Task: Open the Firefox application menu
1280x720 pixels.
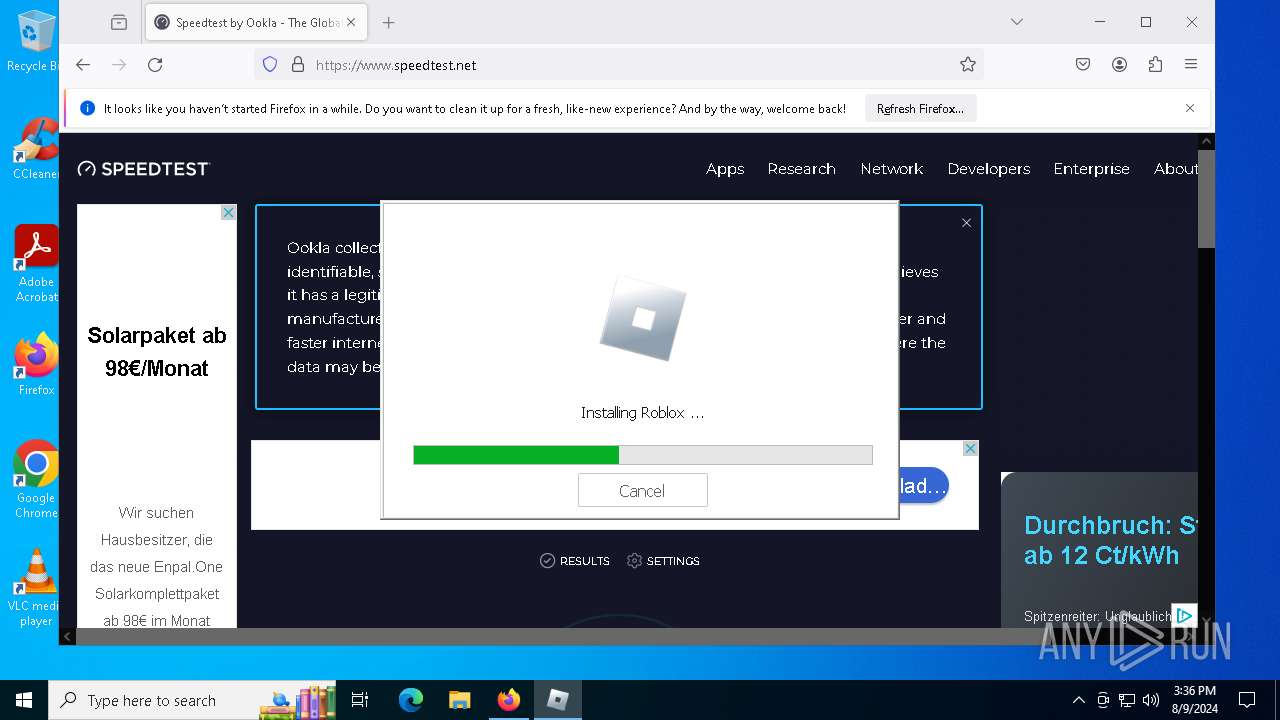Action: click(x=1191, y=64)
